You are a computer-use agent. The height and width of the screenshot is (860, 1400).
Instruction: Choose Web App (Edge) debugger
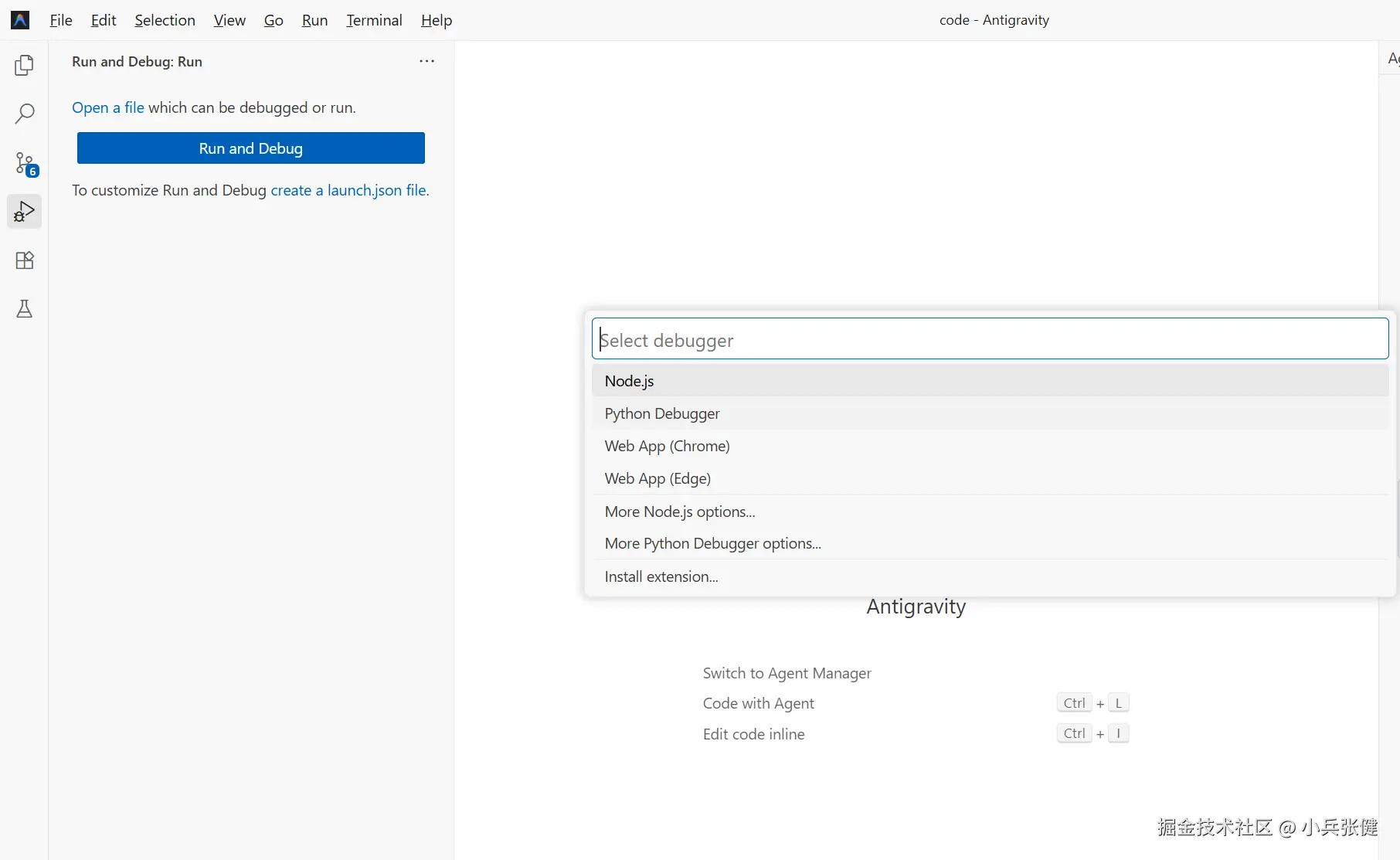point(991,478)
